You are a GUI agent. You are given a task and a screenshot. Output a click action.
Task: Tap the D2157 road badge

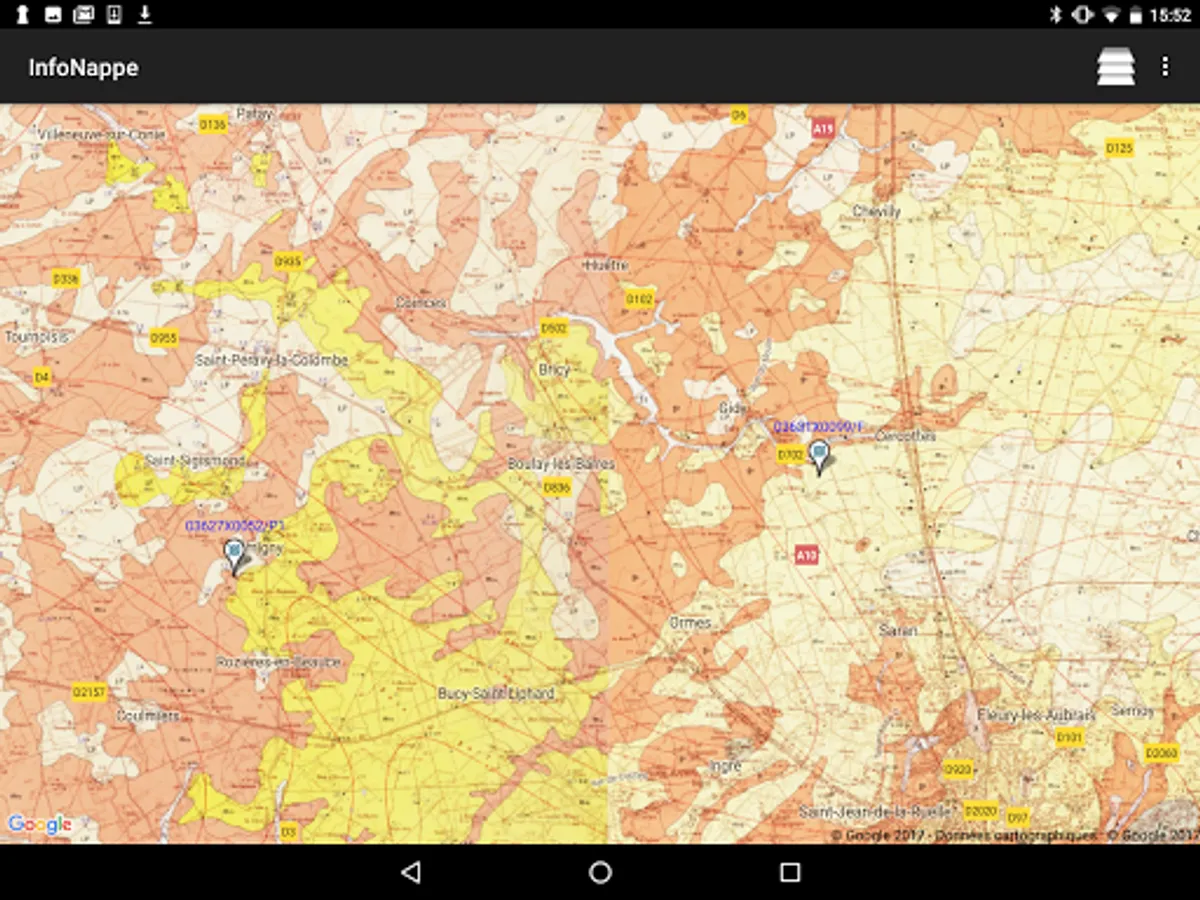click(x=89, y=690)
